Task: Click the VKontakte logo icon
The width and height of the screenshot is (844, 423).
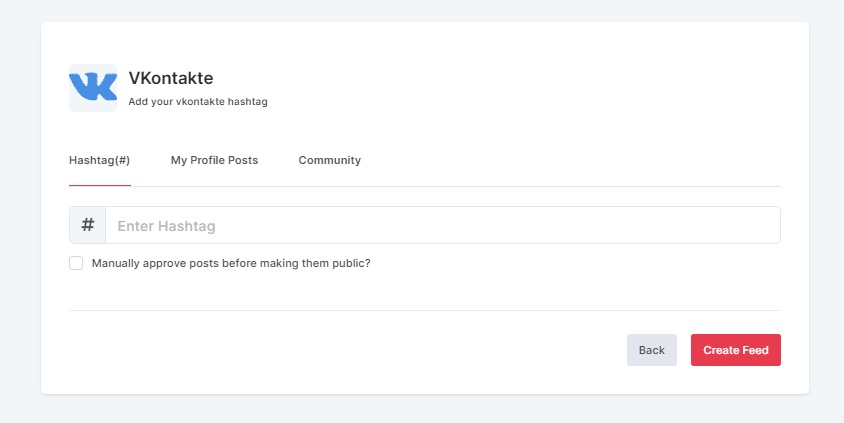Action: click(92, 88)
